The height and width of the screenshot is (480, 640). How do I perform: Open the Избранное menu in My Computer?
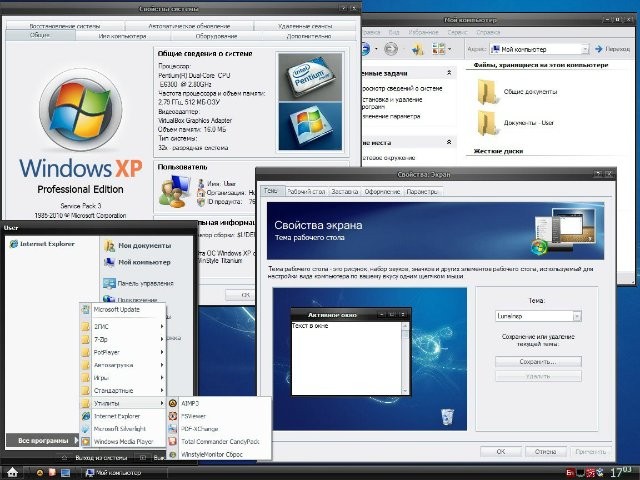pos(423,32)
